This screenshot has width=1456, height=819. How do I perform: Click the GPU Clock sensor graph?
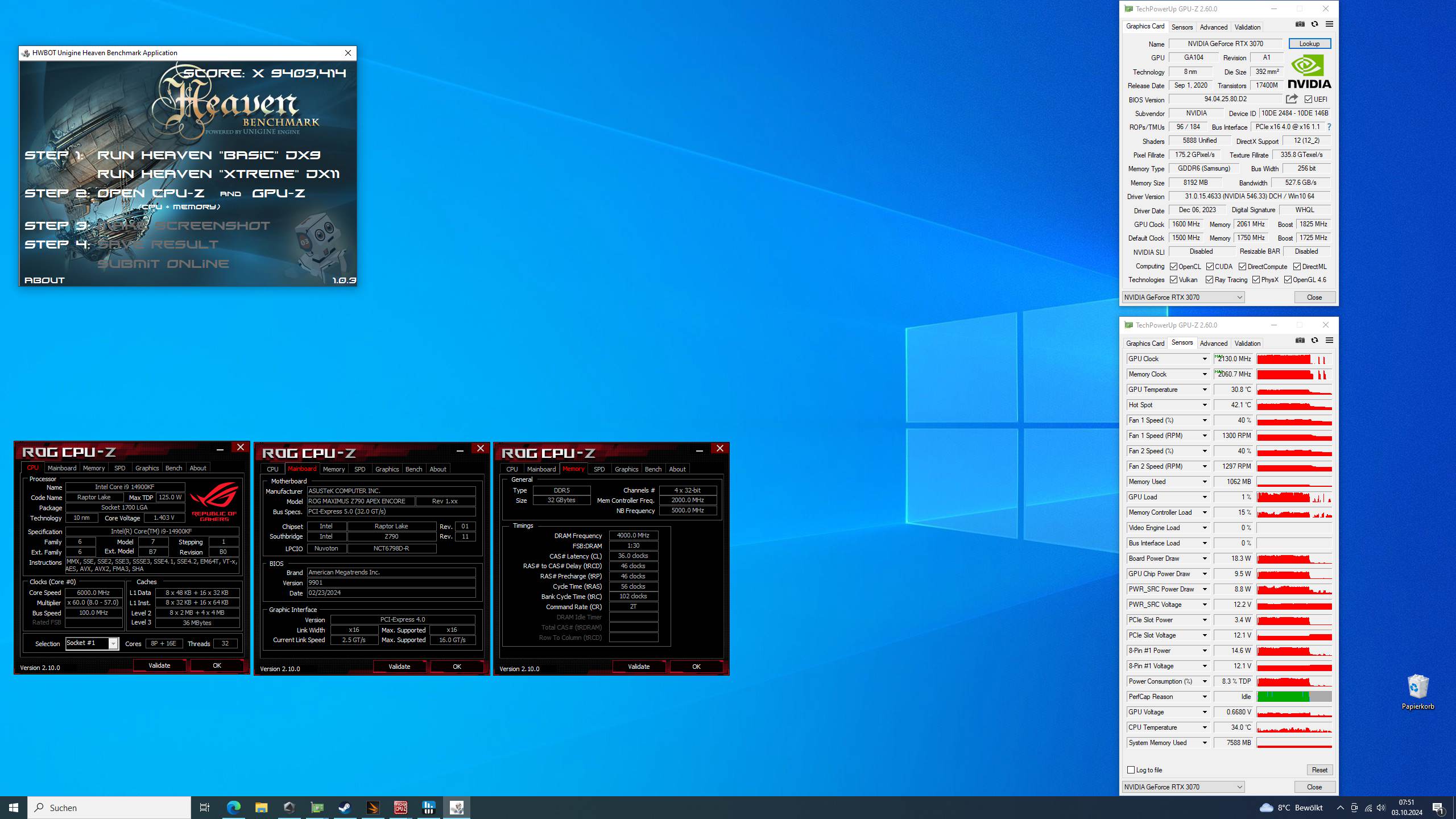pyautogui.click(x=1294, y=359)
